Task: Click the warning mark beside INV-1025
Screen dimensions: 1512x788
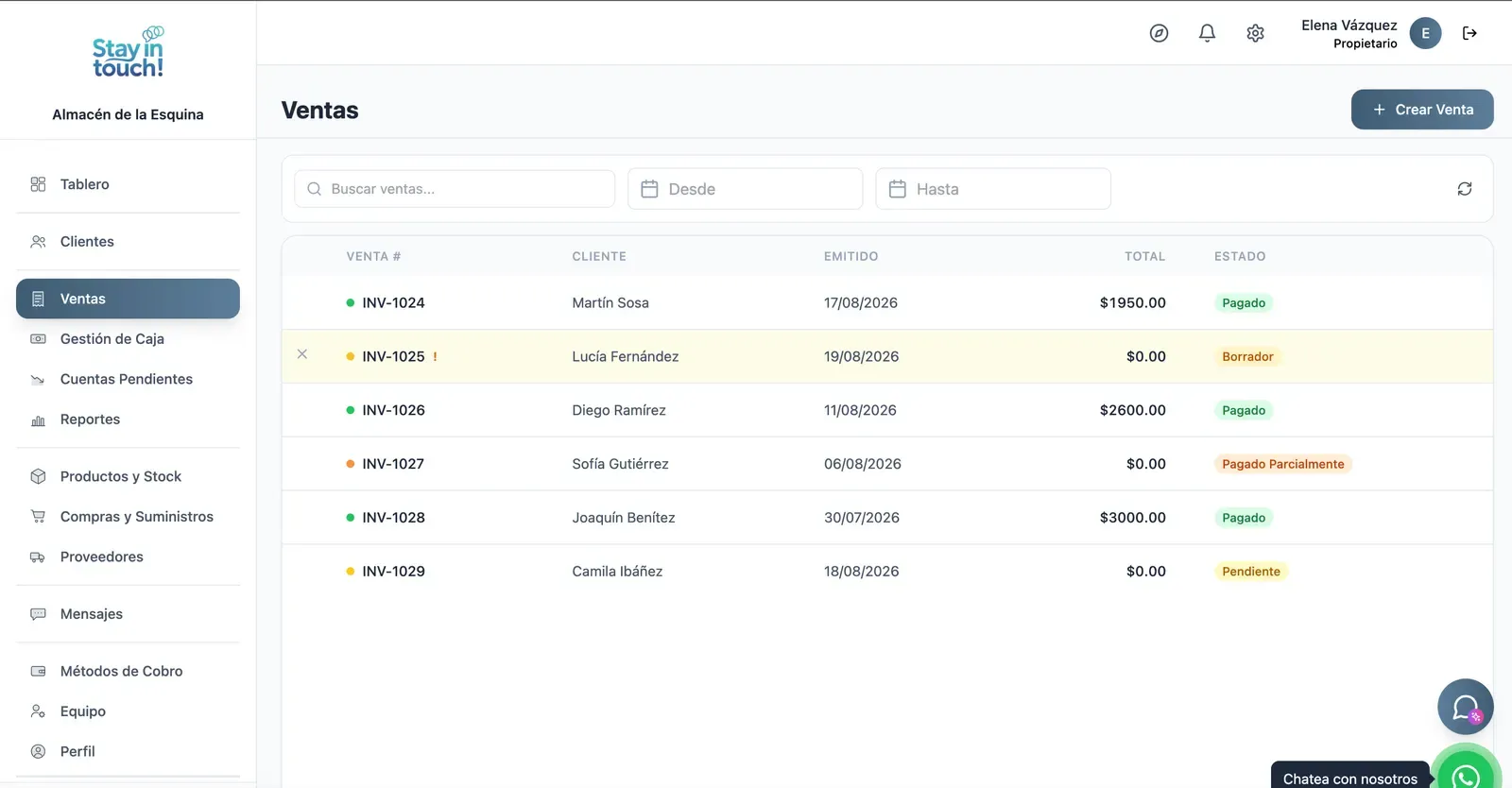Action: (x=435, y=357)
